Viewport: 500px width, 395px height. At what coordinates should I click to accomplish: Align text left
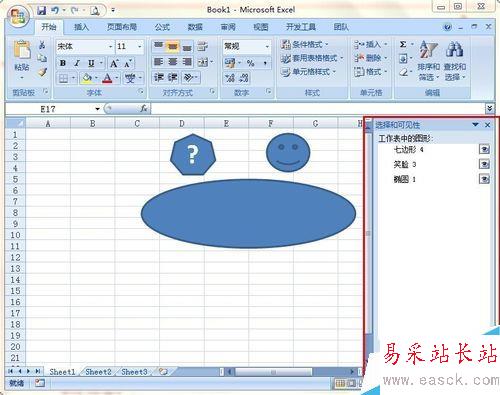point(159,62)
